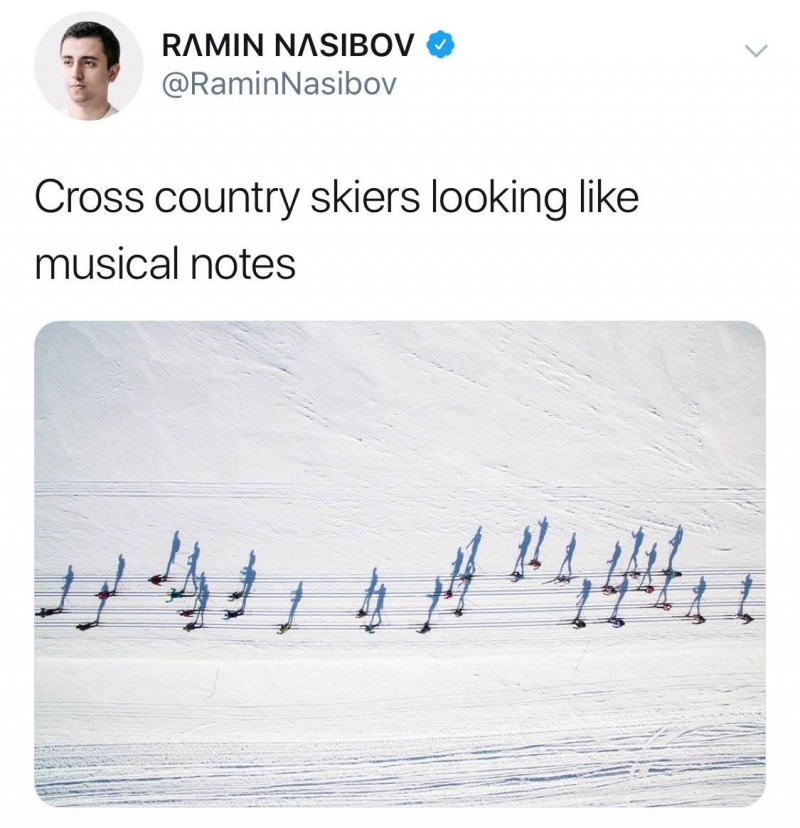Click the blue verified checkmark badge
This screenshot has height=828, width=800.
[440, 44]
